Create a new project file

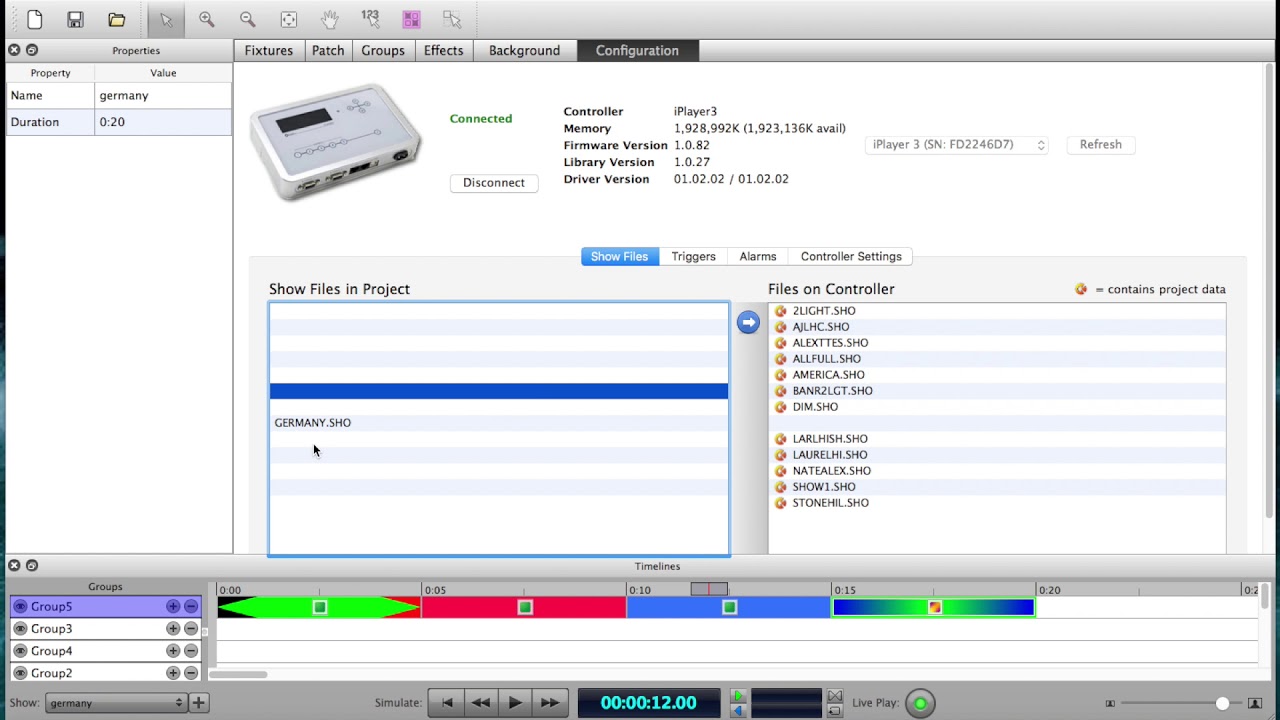[x=35, y=19]
